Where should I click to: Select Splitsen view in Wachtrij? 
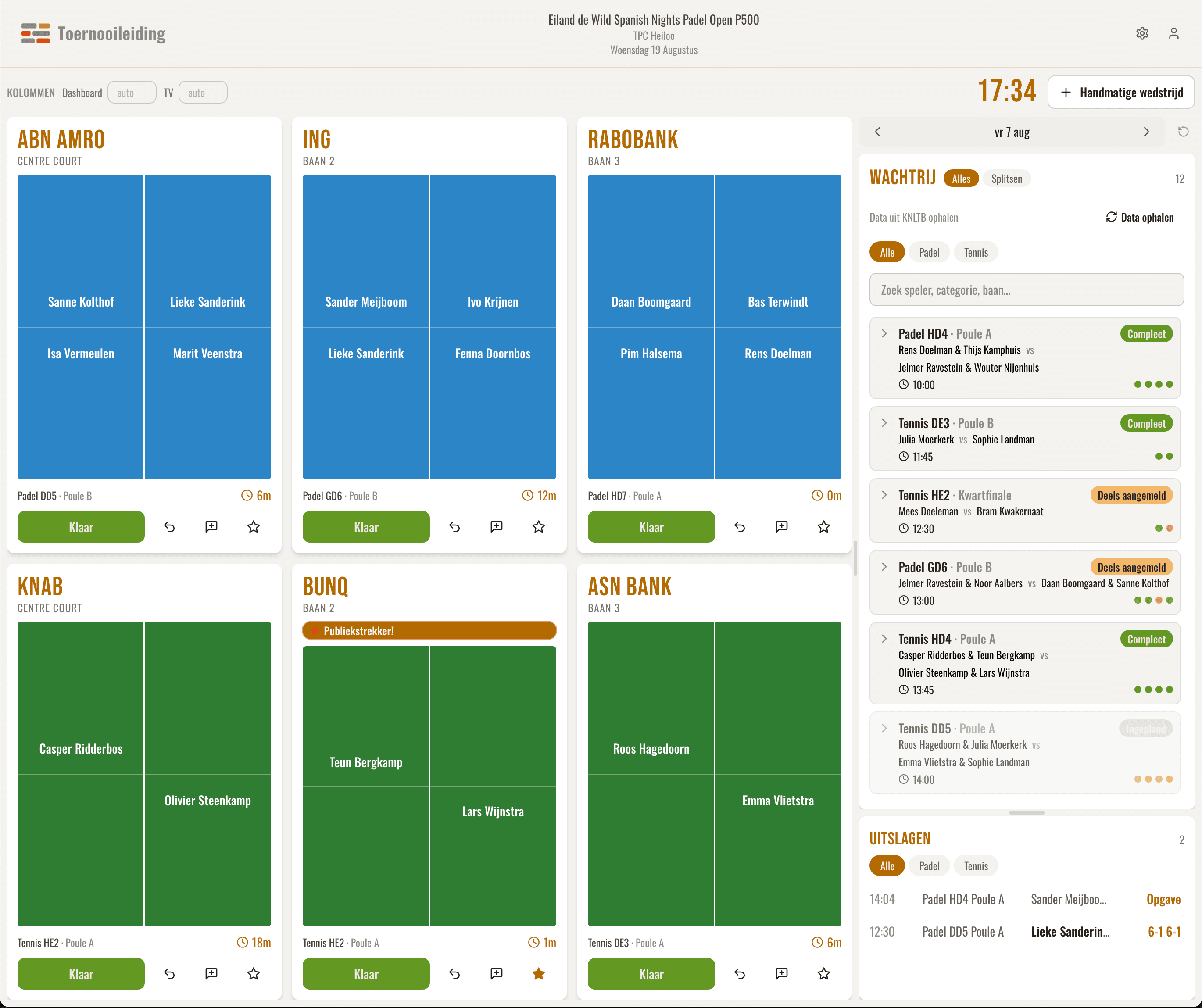(x=1006, y=179)
